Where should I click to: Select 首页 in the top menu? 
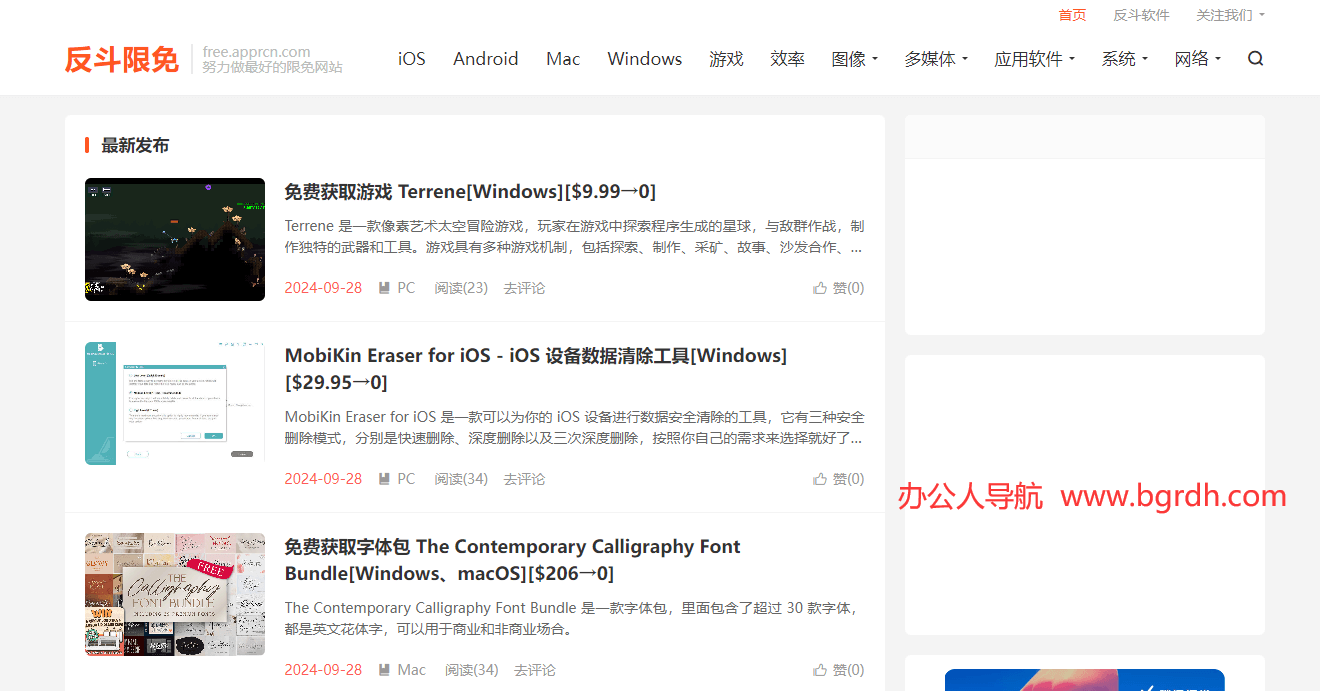1071,14
